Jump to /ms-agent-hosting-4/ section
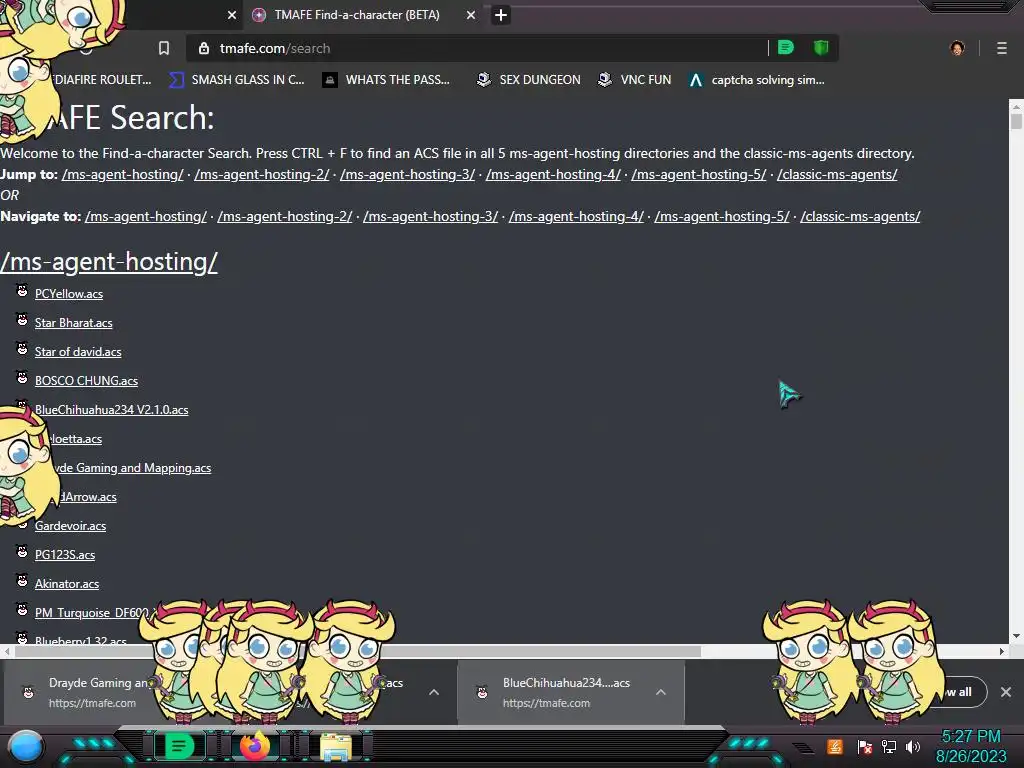This screenshot has width=1024, height=768. [553, 174]
